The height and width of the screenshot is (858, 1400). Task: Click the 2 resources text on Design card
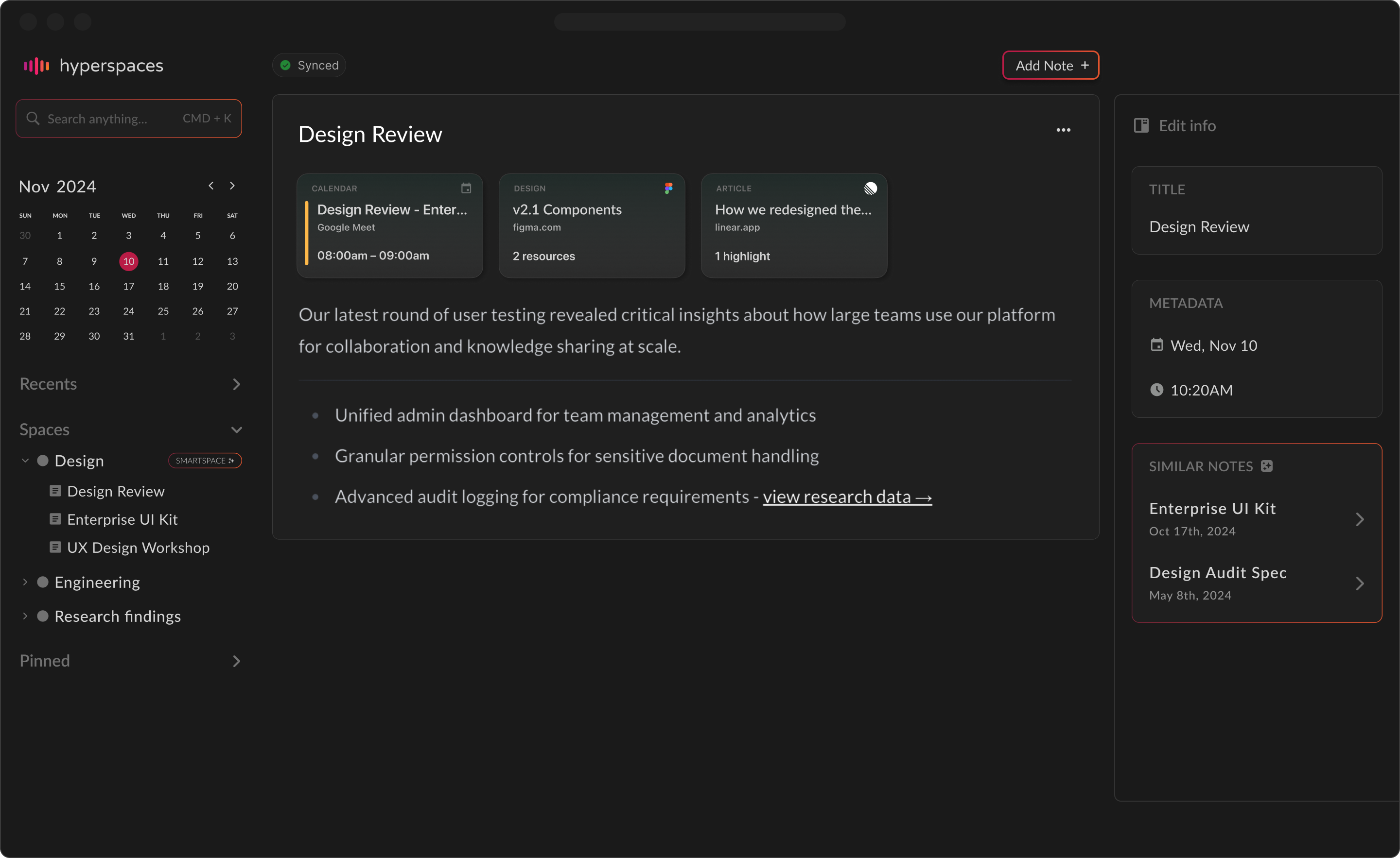click(544, 256)
